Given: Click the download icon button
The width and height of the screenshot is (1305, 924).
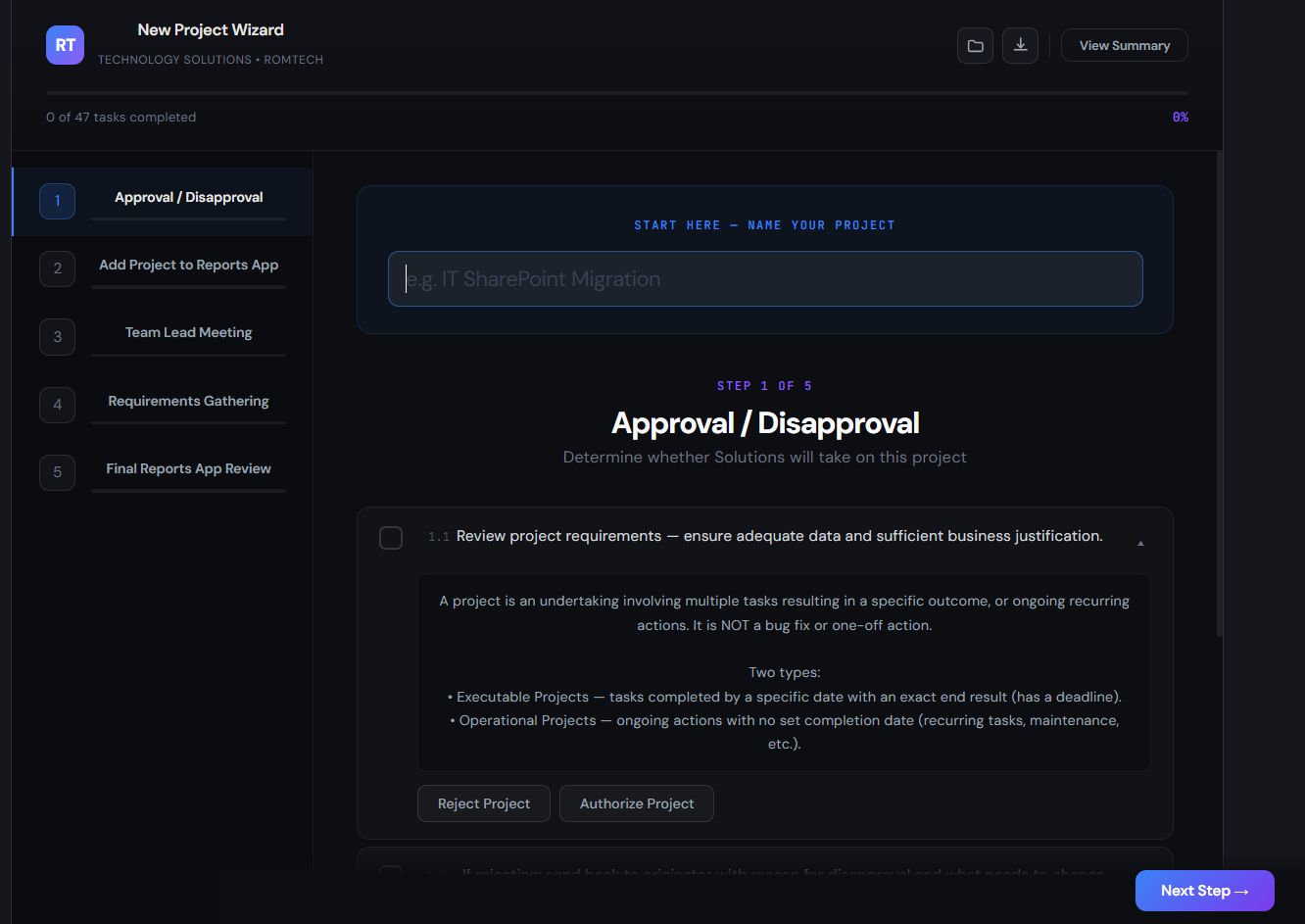Looking at the screenshot, I should click(1020, 45).
